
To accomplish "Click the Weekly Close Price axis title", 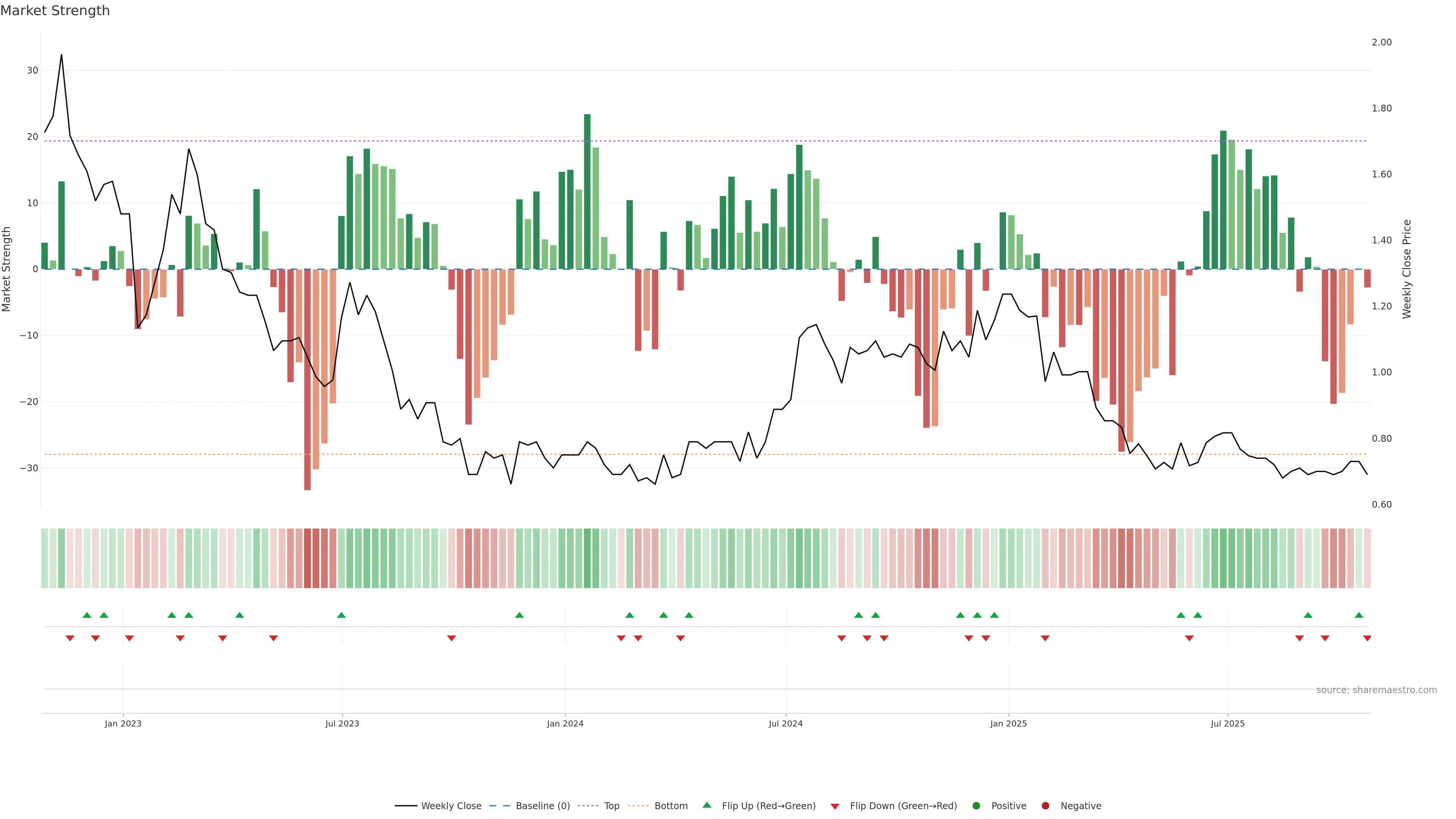I will pyautogui.click(x=1407, y=269).
